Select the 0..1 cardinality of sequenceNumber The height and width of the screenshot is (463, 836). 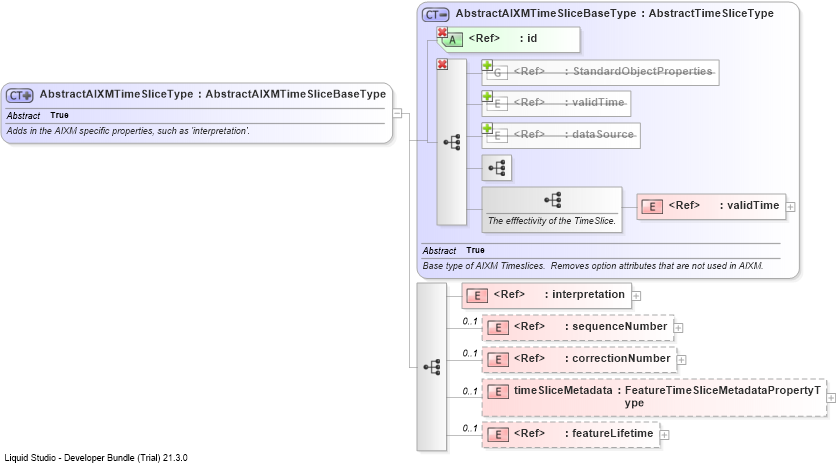click(x=470, y=321)
